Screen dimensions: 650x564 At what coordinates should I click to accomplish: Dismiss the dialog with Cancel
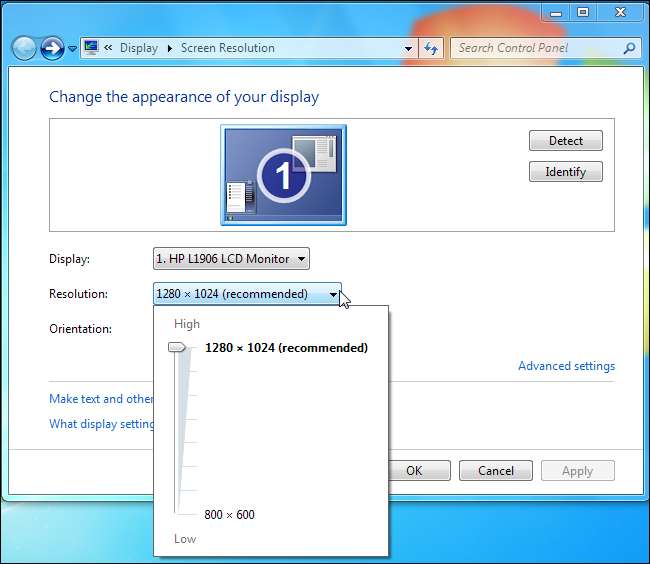[x=496, y=471]
